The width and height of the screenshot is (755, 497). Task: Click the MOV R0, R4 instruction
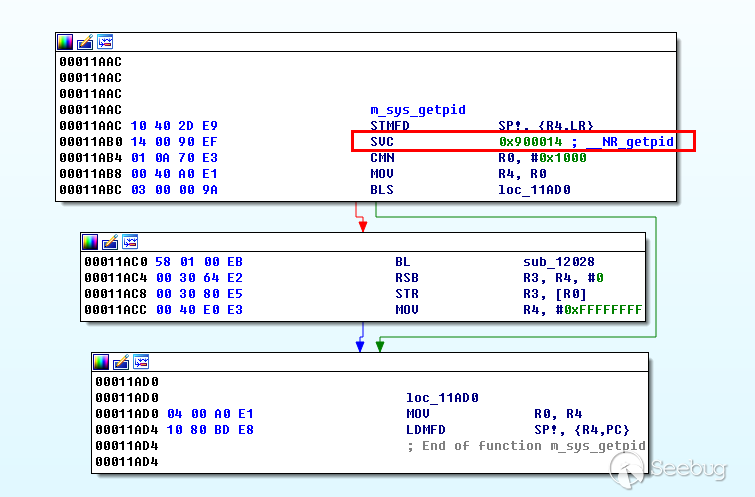(x=495, y=414)
